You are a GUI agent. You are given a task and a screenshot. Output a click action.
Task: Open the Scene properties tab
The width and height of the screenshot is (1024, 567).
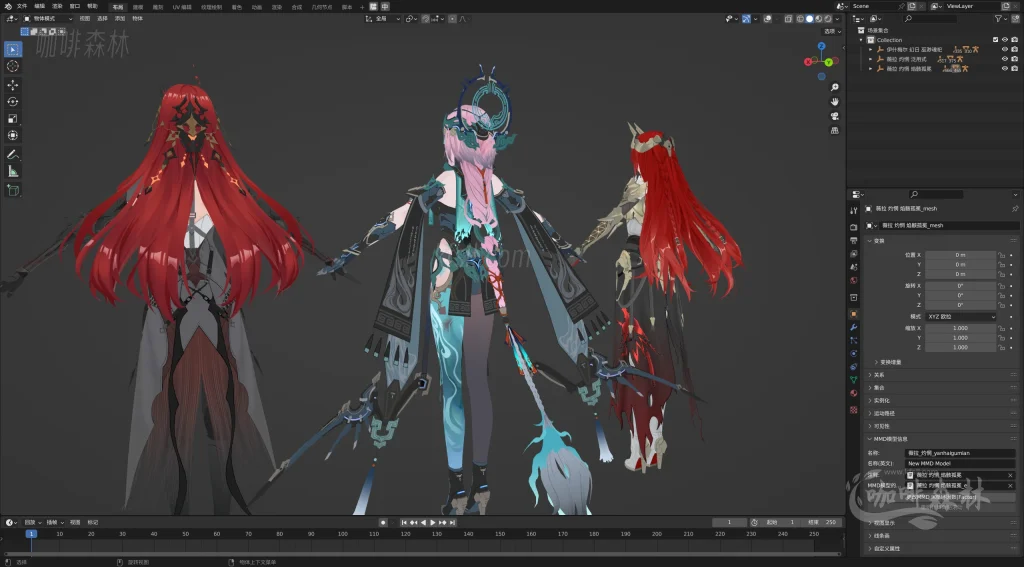(854, 267)
